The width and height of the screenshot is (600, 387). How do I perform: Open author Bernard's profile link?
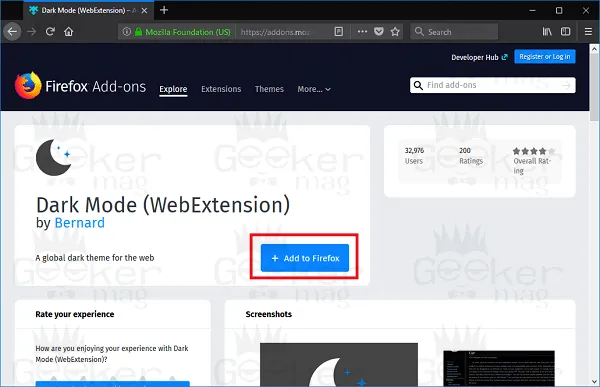click(x=80, y=223)
